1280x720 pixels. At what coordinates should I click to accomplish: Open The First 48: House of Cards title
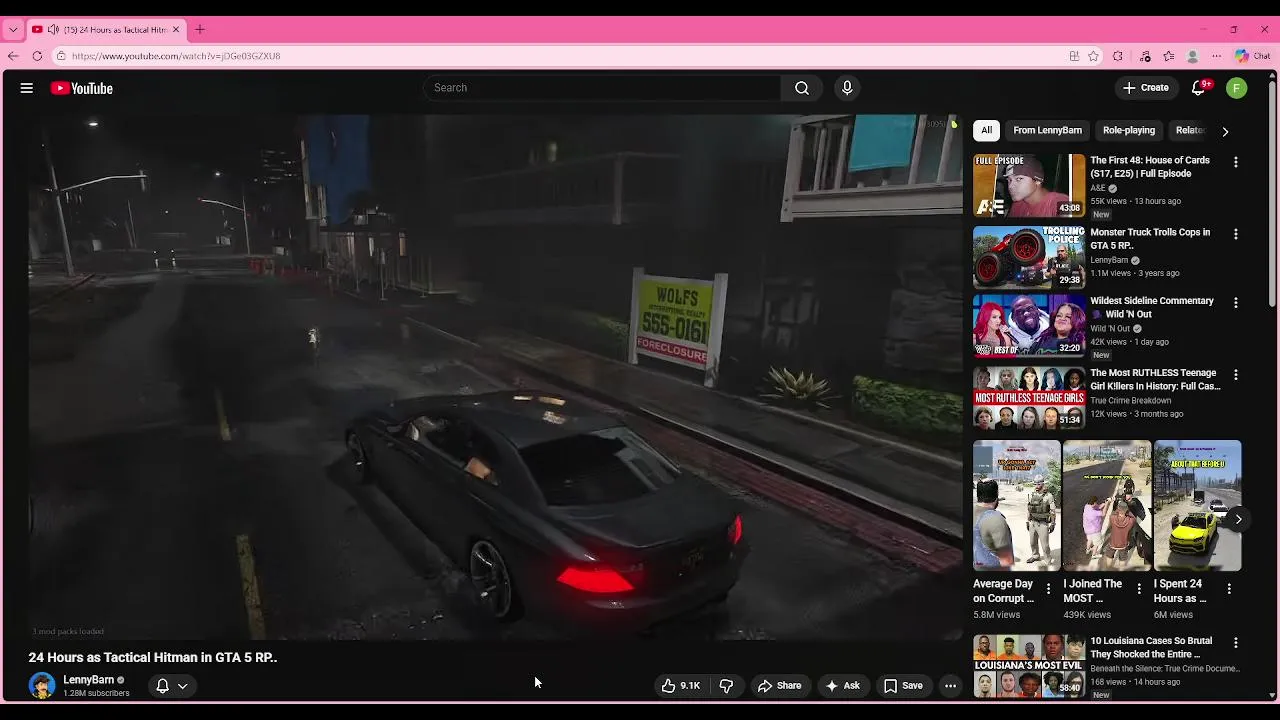[x=1150, y=167]
